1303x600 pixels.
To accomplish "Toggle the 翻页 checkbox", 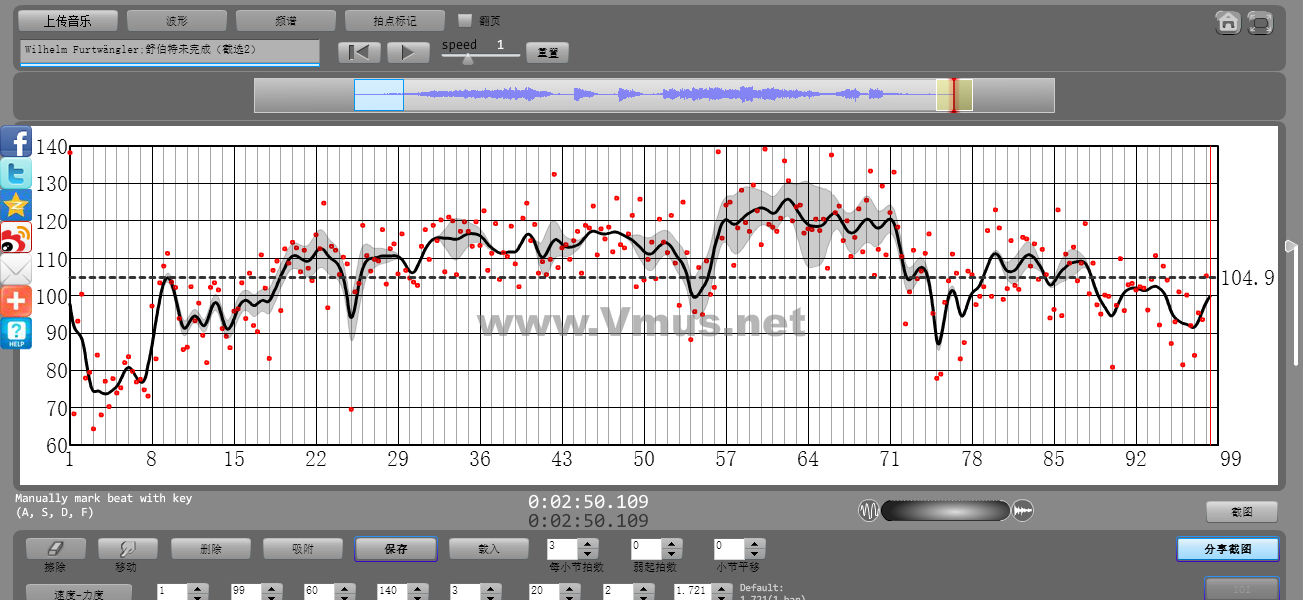I will pyautogui.click(x=464, y=20).
